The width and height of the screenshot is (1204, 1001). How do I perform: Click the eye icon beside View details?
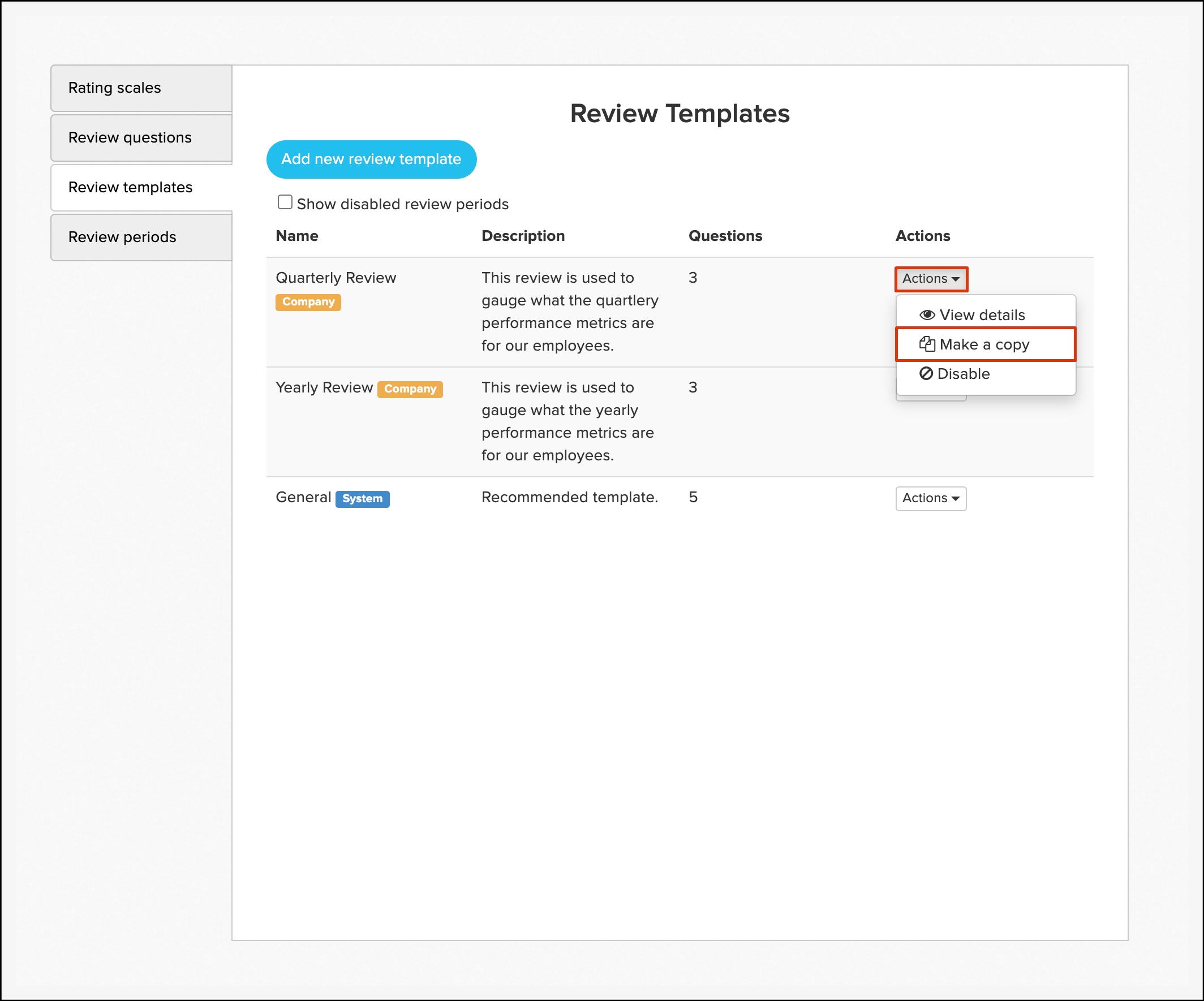point(927,315)
